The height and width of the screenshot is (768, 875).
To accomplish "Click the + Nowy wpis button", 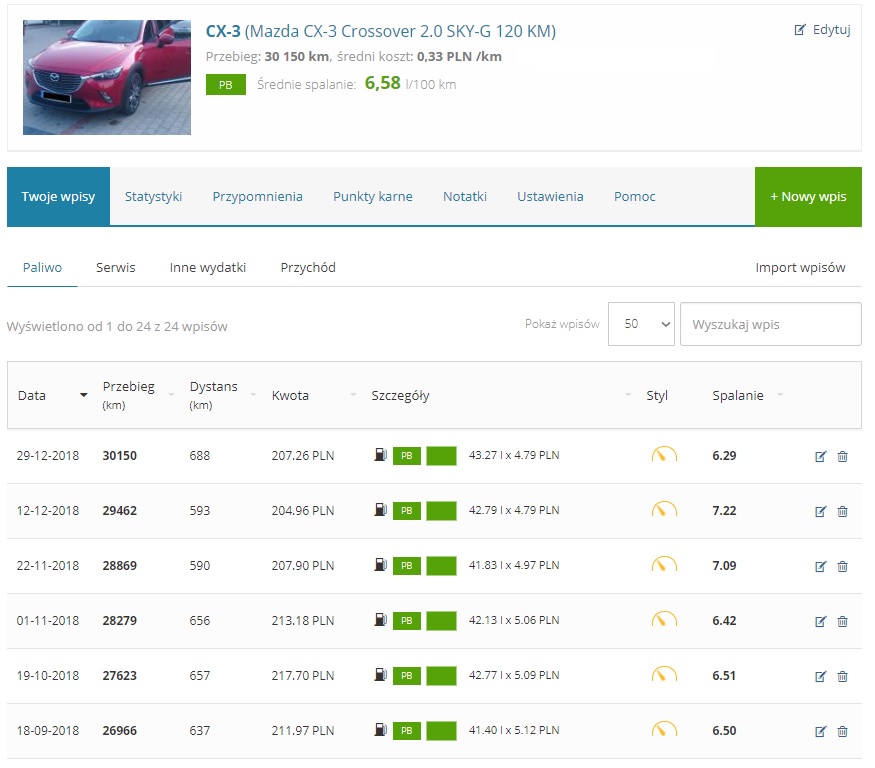I will pos(808,197).
